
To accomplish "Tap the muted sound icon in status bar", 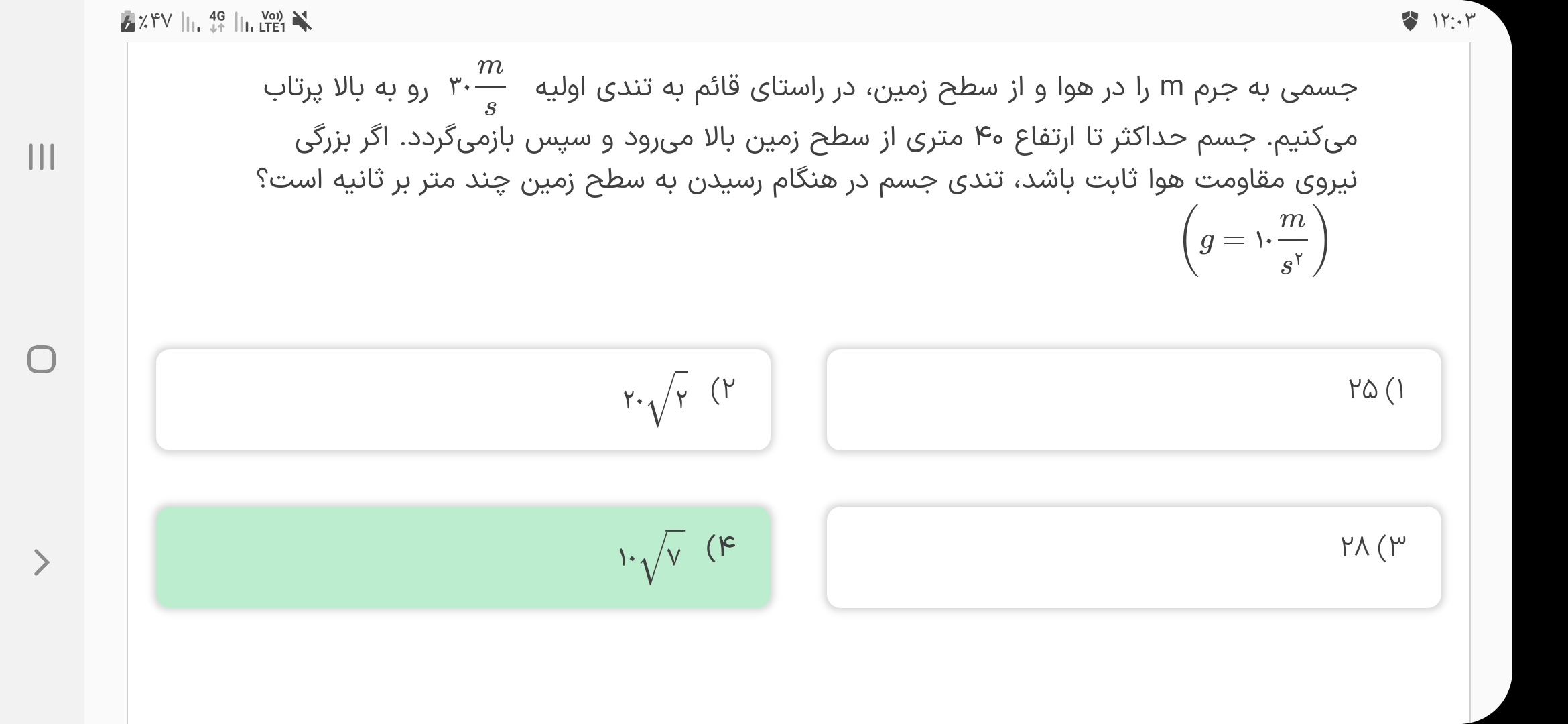I will click(x=303, y=22).
